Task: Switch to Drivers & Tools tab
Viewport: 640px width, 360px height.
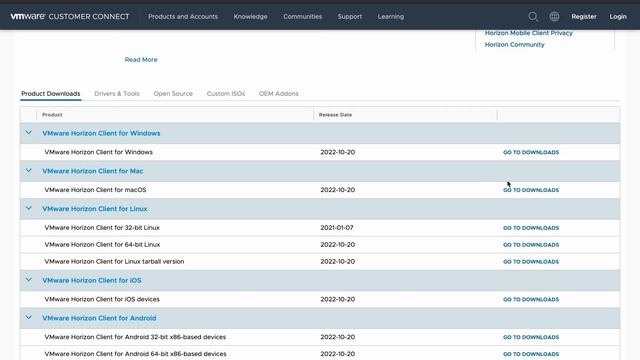Action: pos(117,93)
